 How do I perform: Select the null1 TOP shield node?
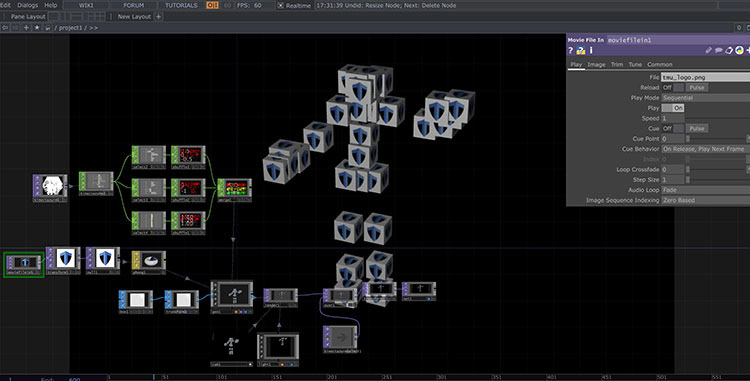103,261
